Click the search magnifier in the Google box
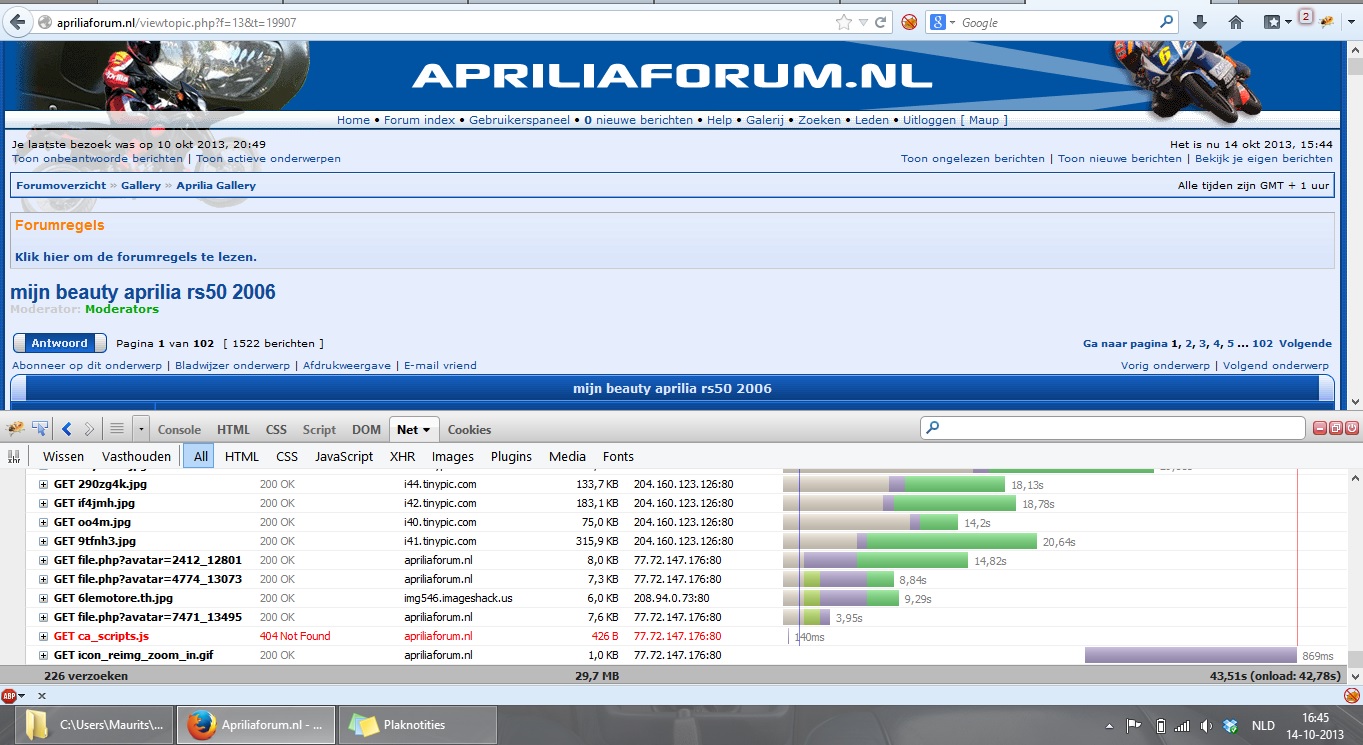Viewport: 1363px width, 745px height. click(1167, 22)
